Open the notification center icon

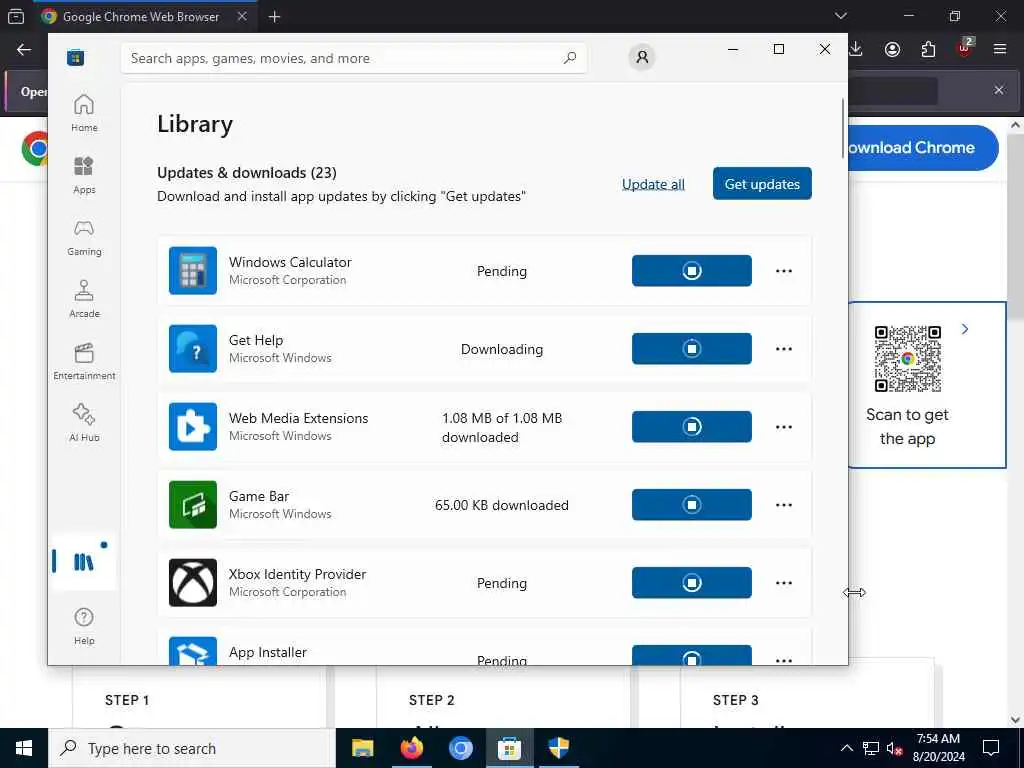point(991,748)
